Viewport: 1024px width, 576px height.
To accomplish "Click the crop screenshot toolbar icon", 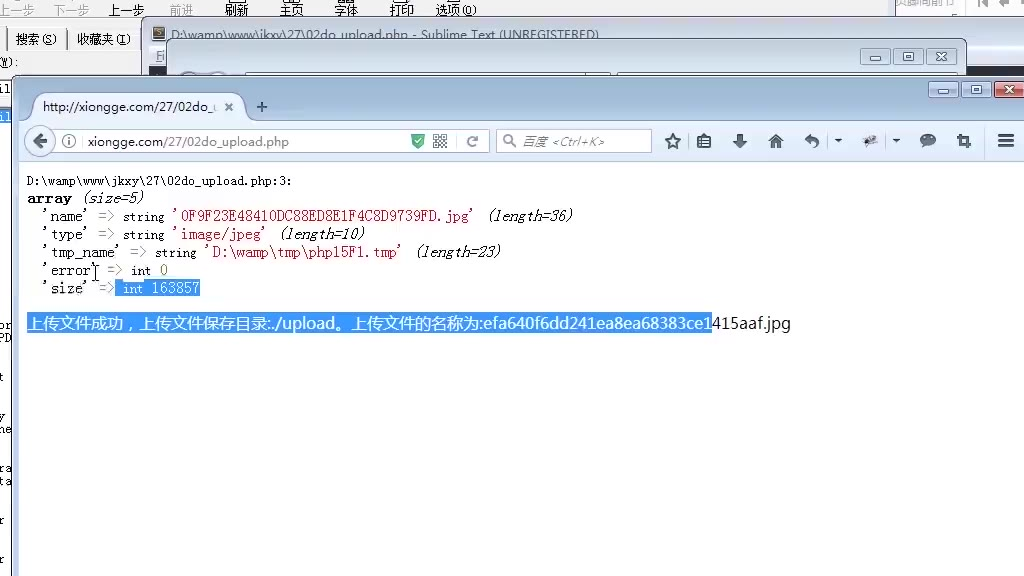I will [963, 141].
